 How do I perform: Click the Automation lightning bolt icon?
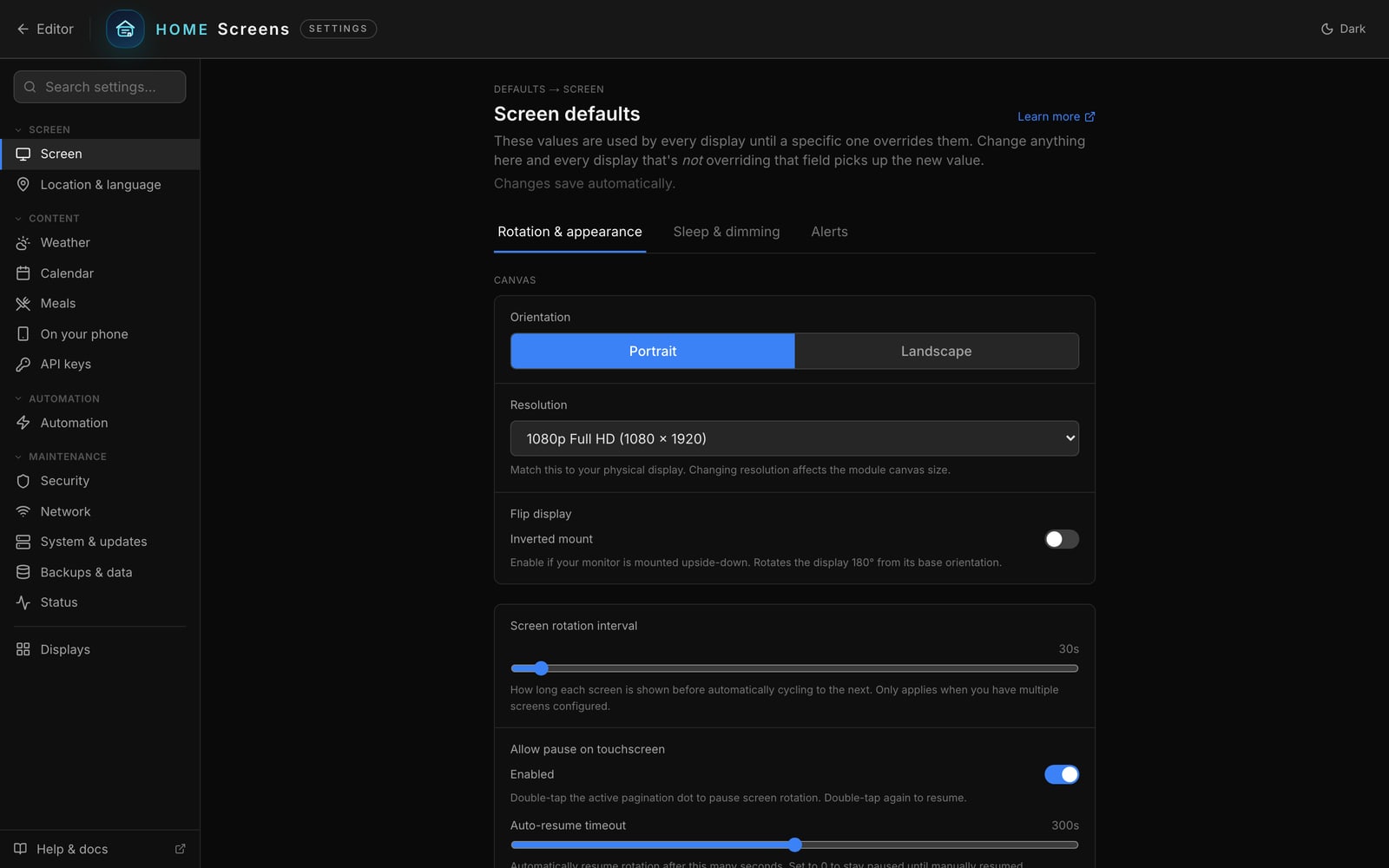pos(23,423)
